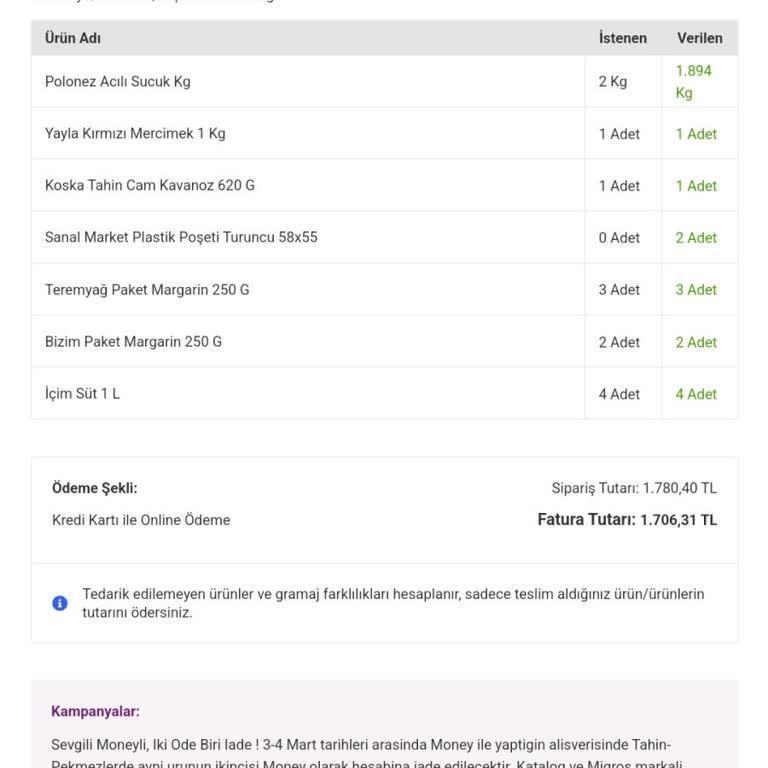Click the 1.894 Kg delivered quantity

point(693,82)
